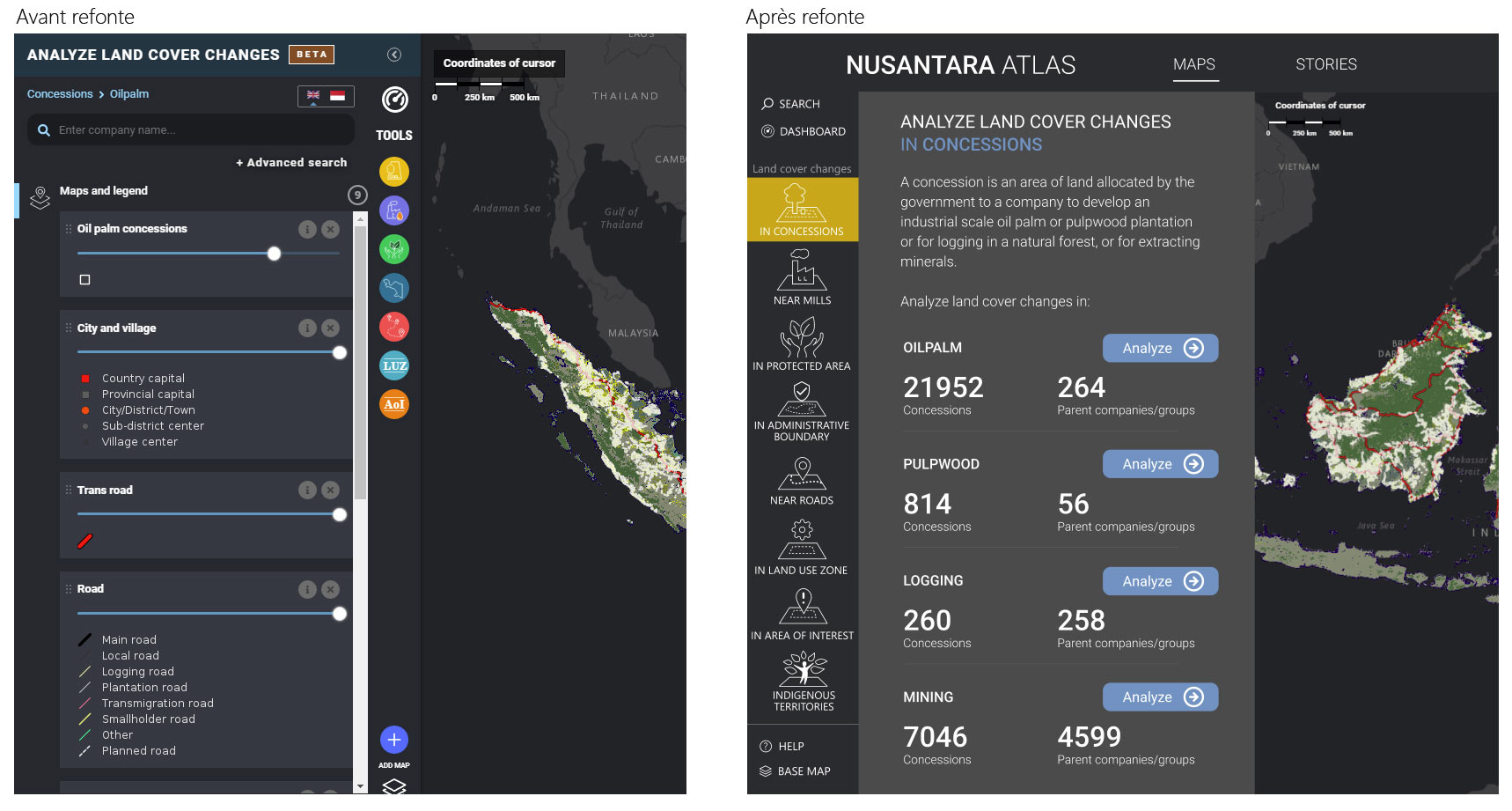This screenshot has width=1512, height=811.
Task: Select the orange AoI tool icon
Action: (394, 404)
